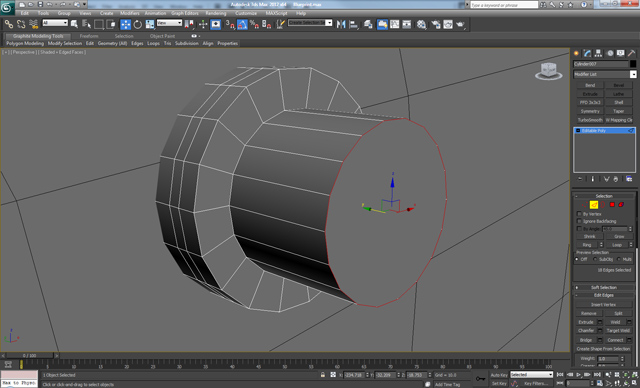Click the Align tool icon
This screenshot has width=640, height=388.
pos(353,24)
